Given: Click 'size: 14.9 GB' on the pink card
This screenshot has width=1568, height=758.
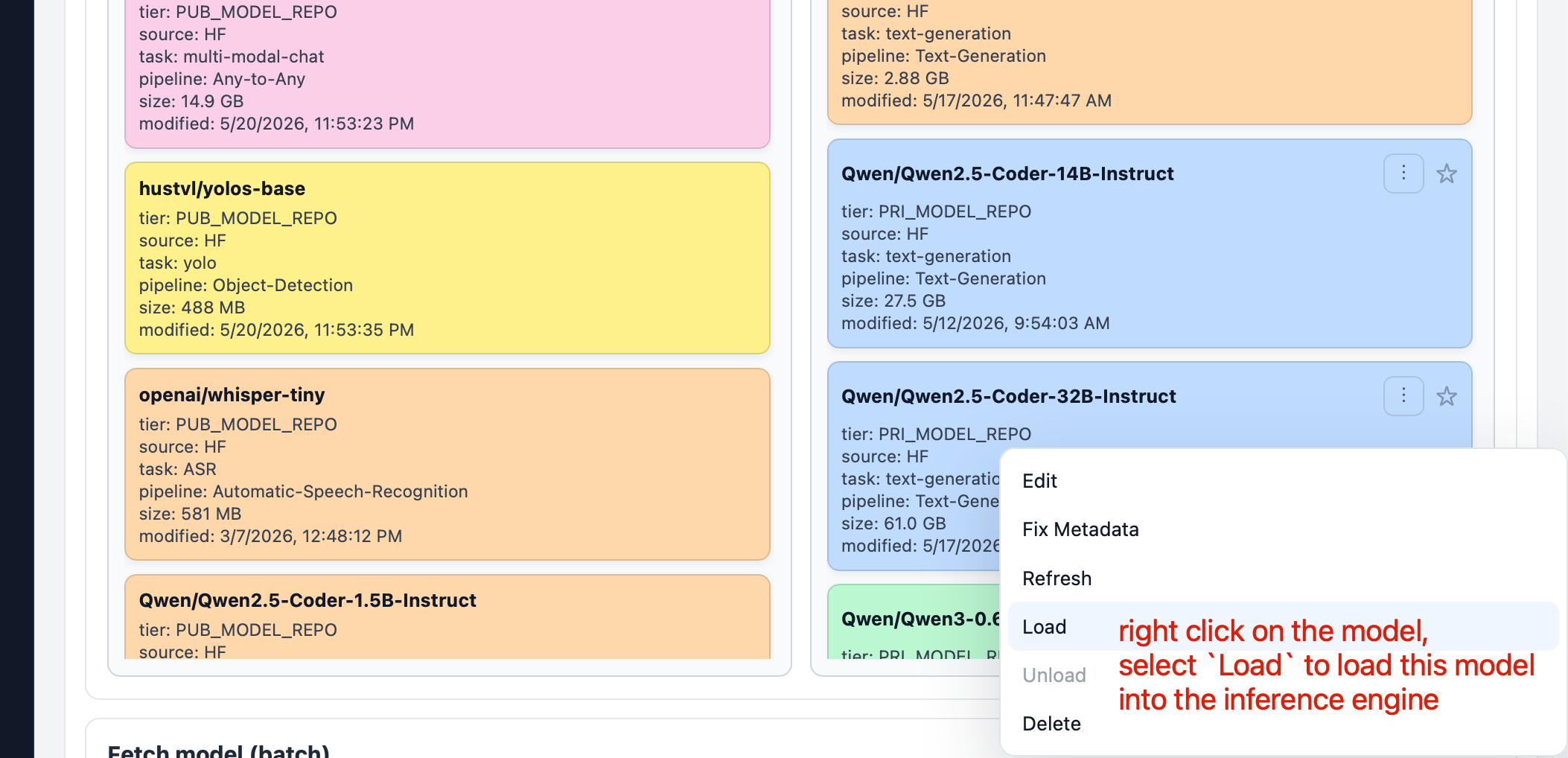Looking at the screenshot, I should pyautogui.click(x=191, y=101).
